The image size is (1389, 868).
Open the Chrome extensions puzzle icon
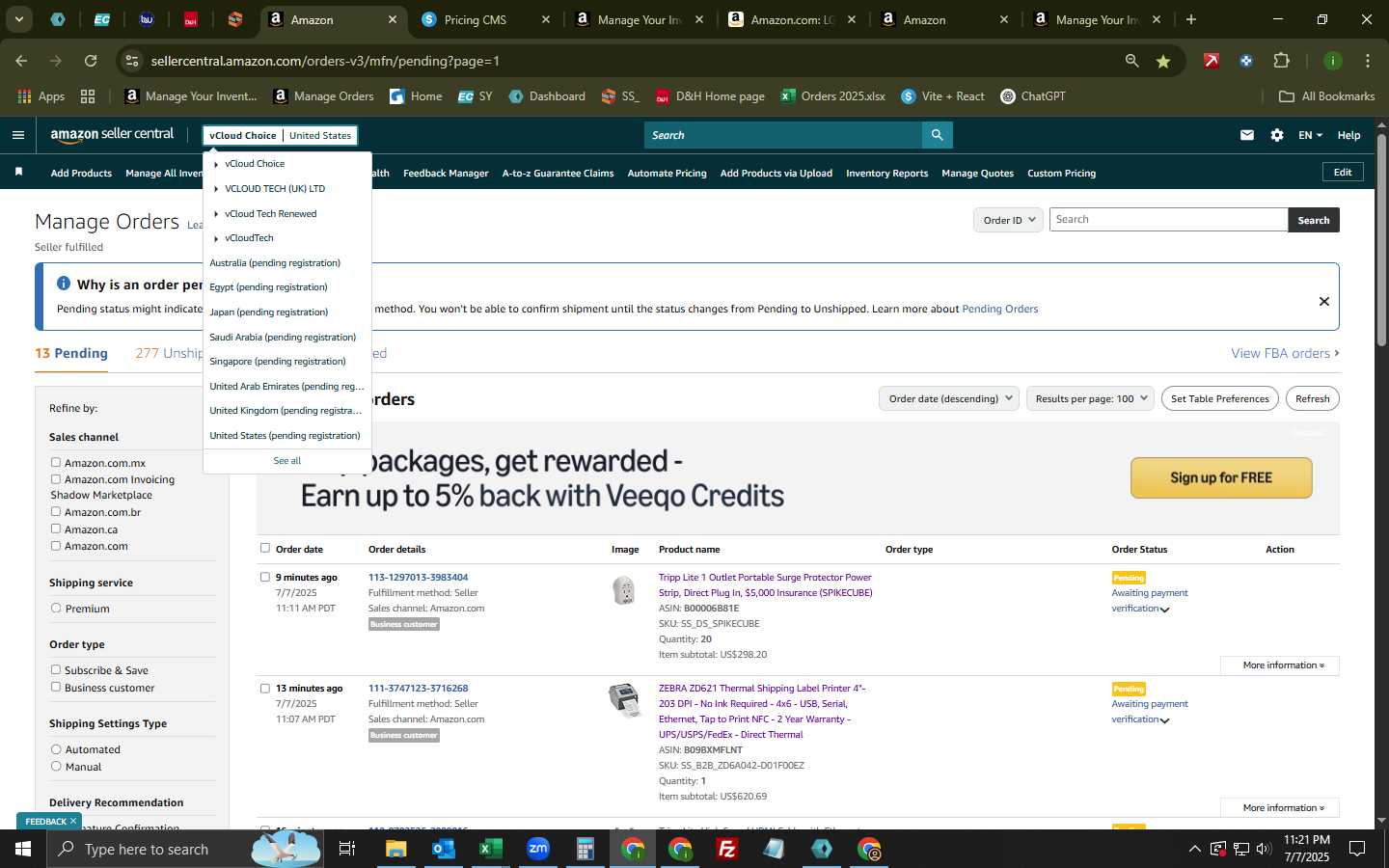1281,61
